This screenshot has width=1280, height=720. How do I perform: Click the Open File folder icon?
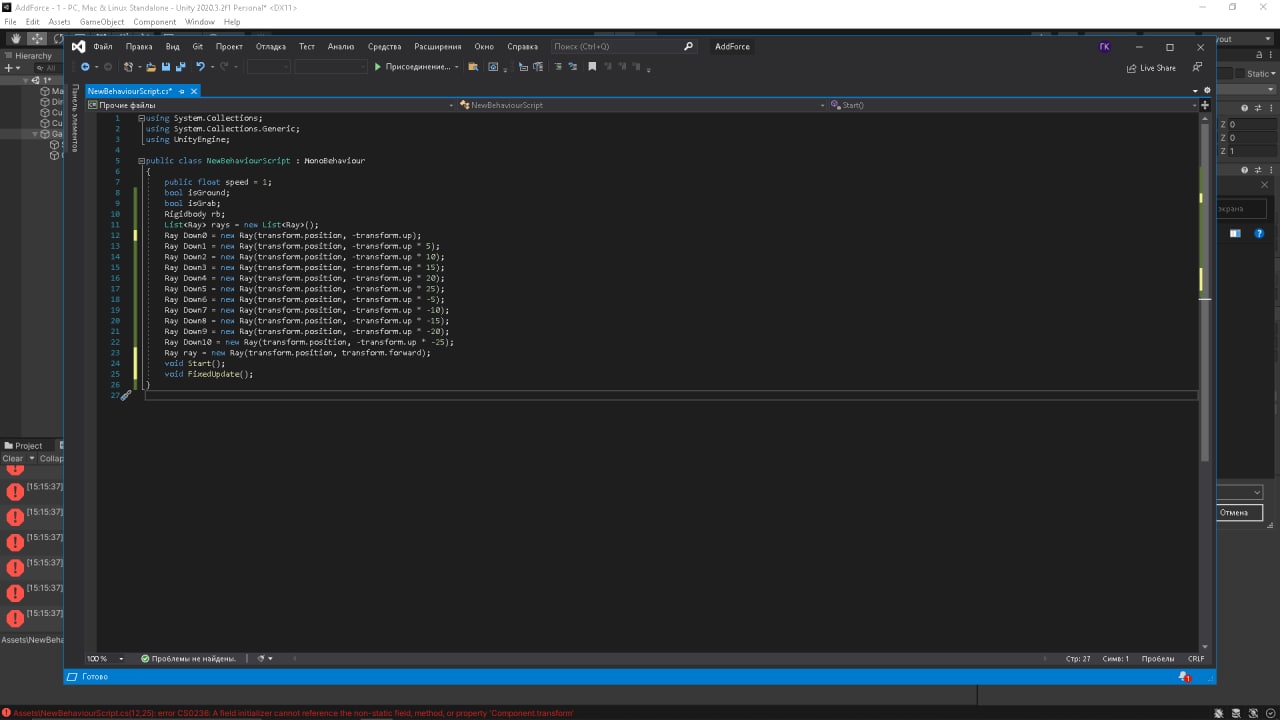[151, 67]
